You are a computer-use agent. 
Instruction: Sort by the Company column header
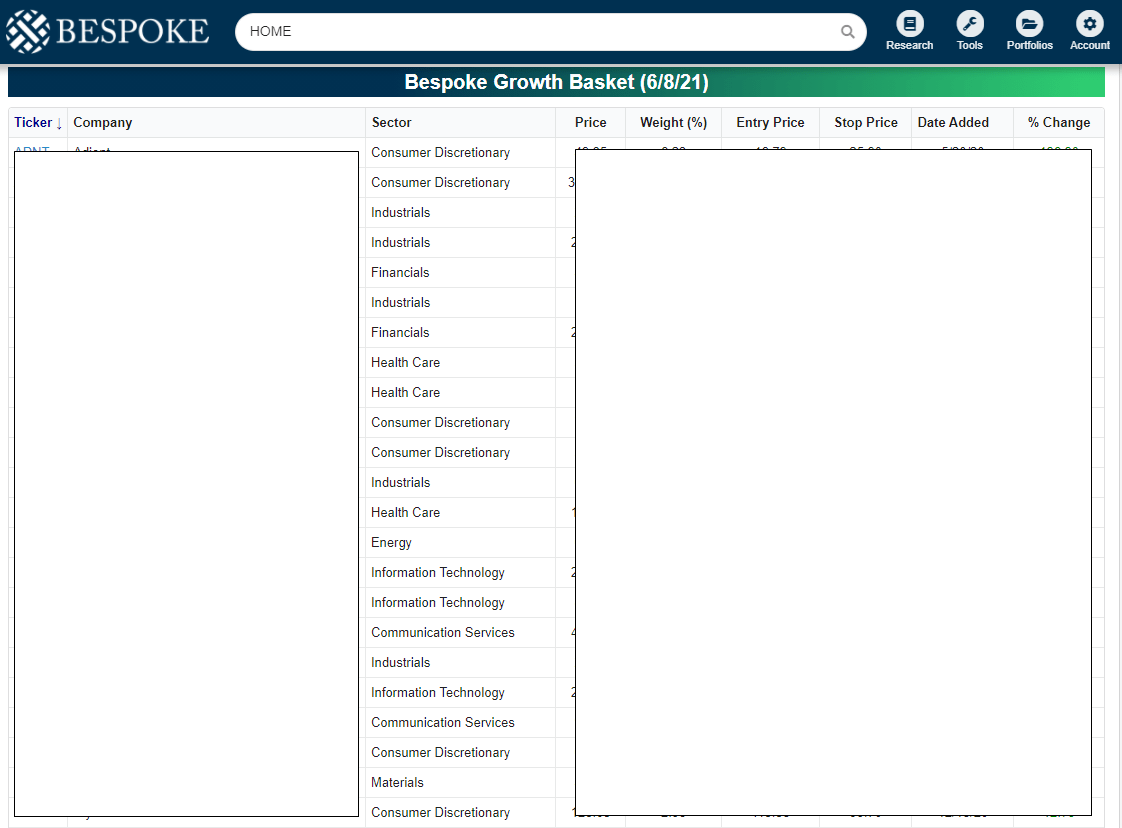click(102, 122)
